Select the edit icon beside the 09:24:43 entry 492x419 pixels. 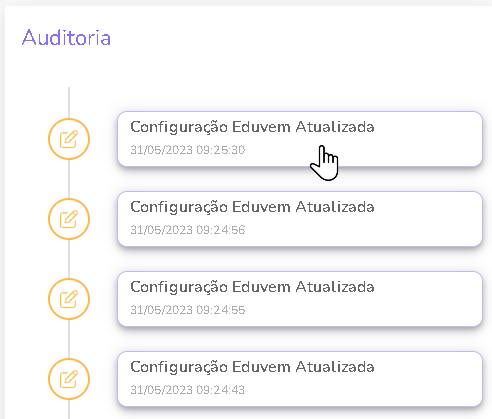69,379
